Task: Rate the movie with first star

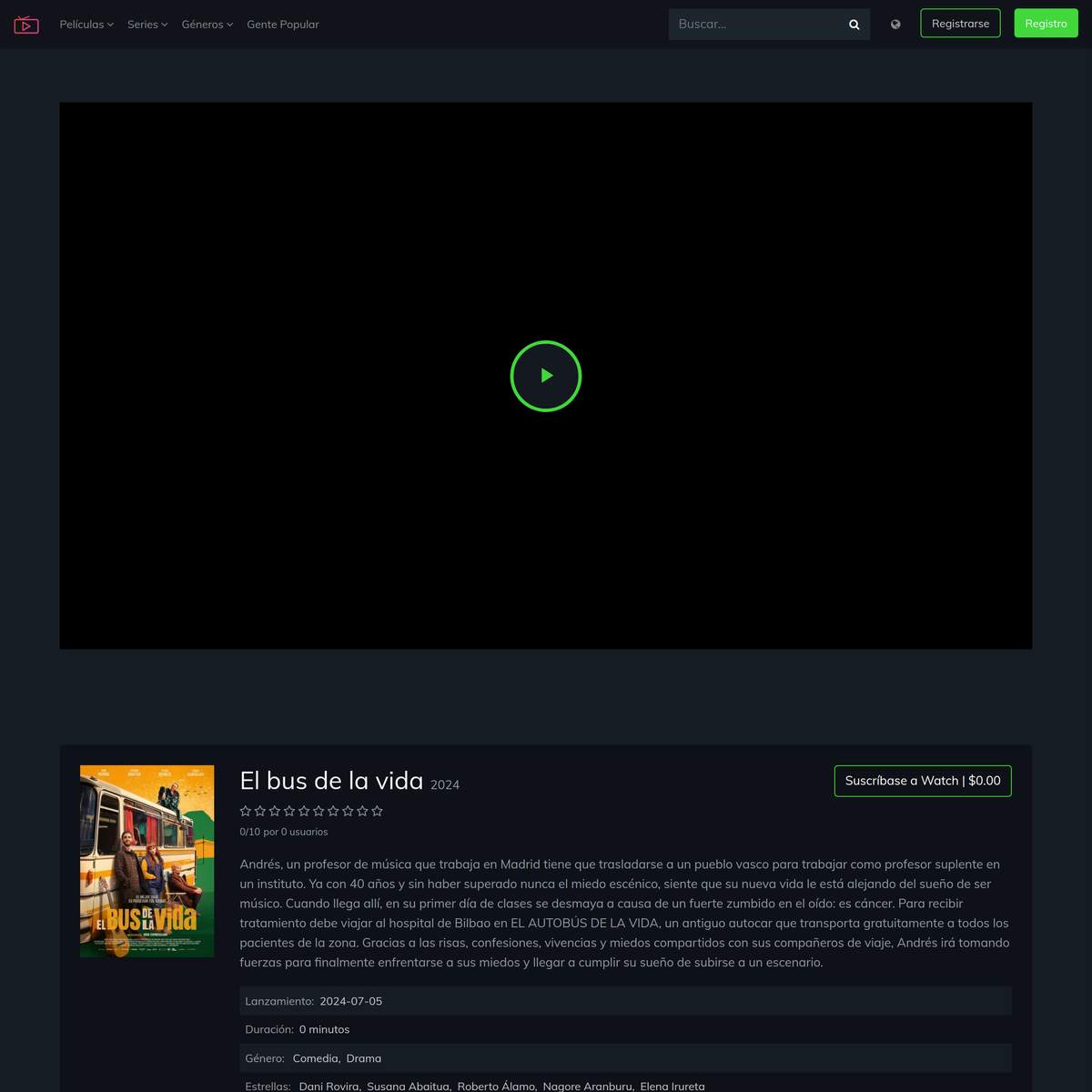Action: (x=246, y=811)
